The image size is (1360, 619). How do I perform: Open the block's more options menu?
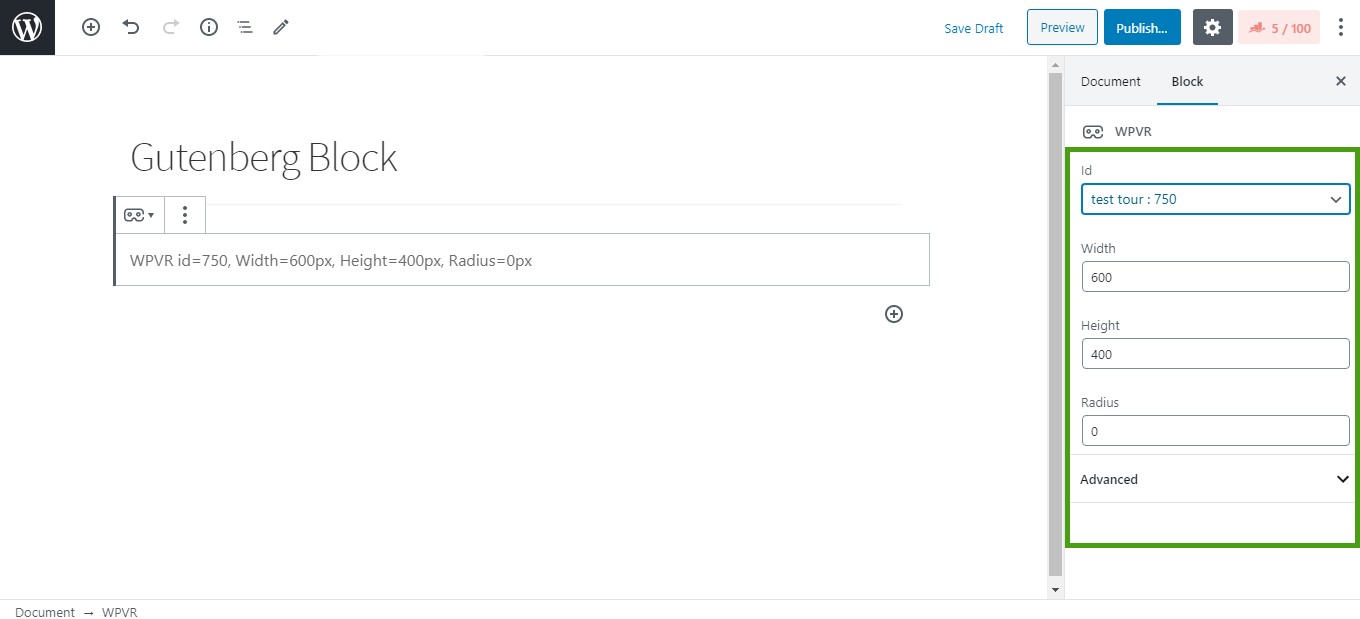pyautogui.click(x=185, y=215)
